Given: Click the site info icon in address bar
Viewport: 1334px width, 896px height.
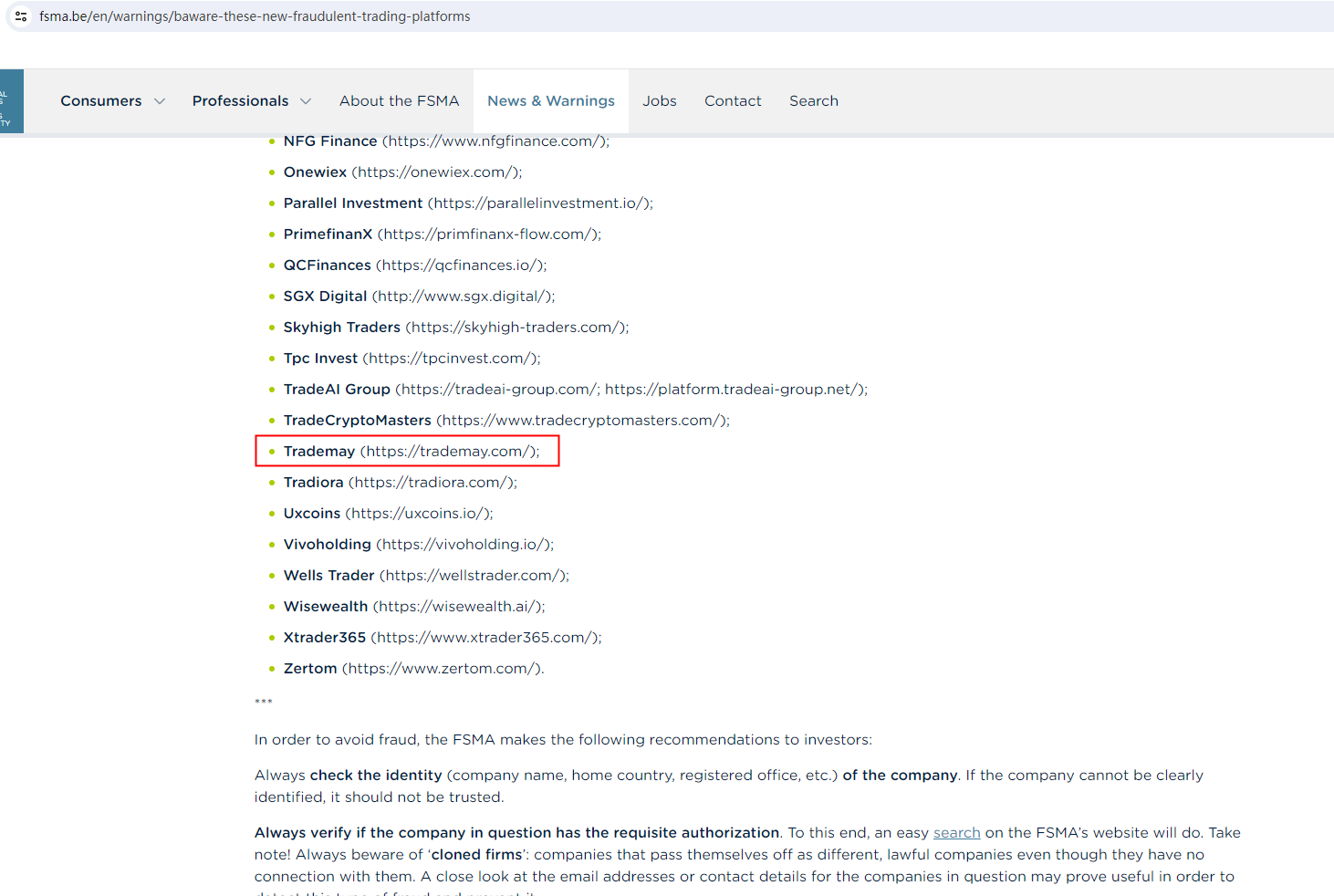Looking at the screenshot, I should pos(21,16).
